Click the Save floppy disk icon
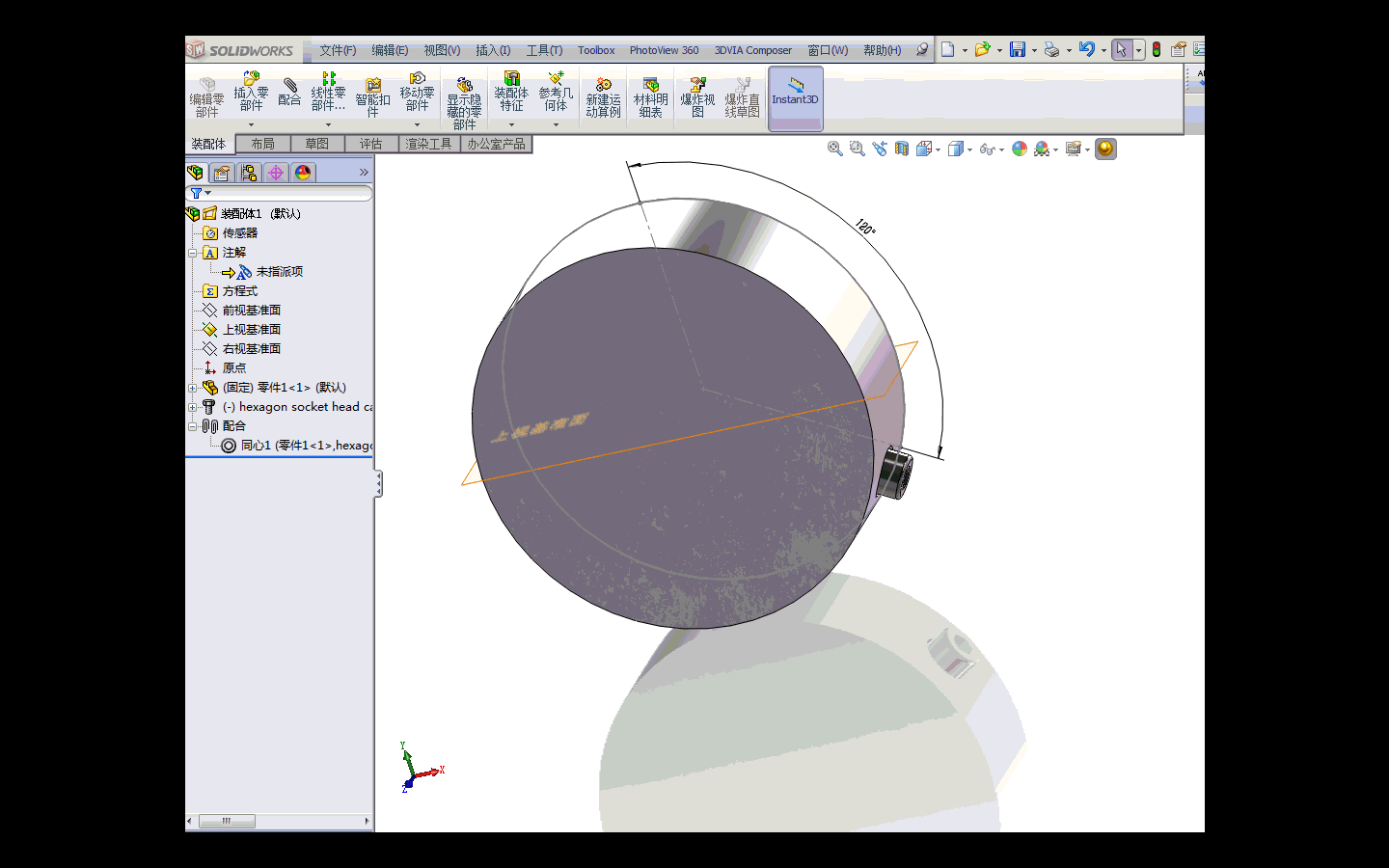The width and height of the screenshot is (1389, 868). click(x=1017, y=49)
